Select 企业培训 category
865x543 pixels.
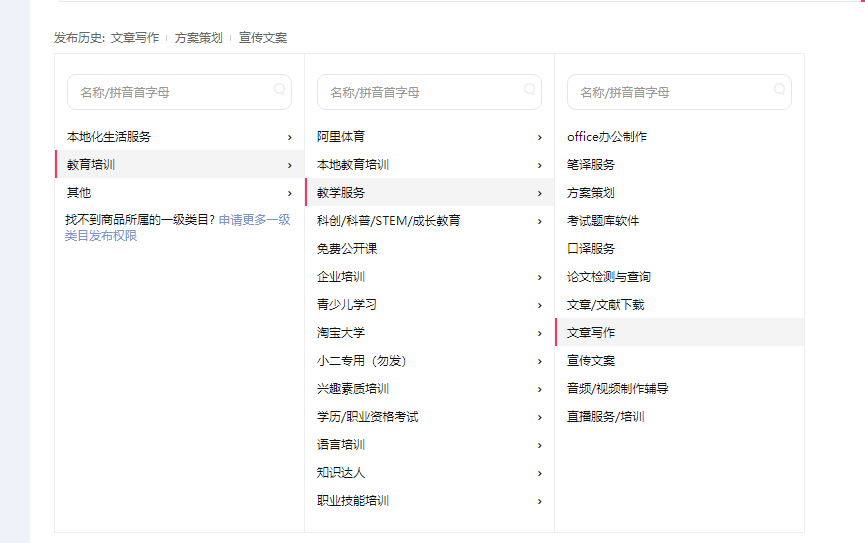coord(341,277)
